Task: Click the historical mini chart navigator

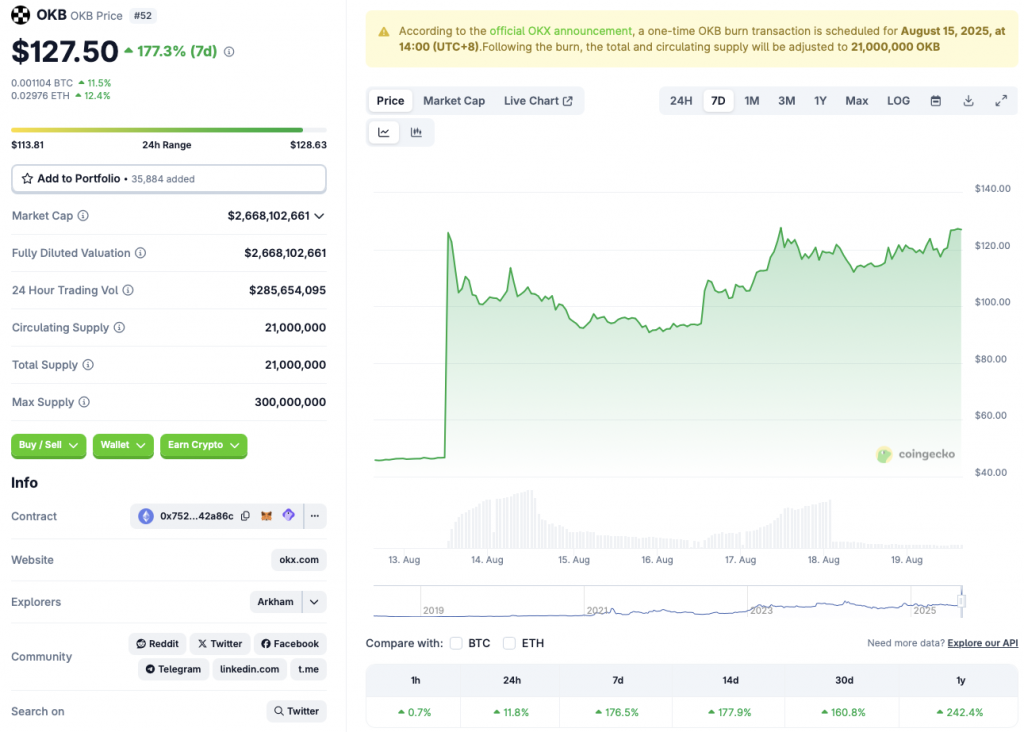Action: [667, 601]
